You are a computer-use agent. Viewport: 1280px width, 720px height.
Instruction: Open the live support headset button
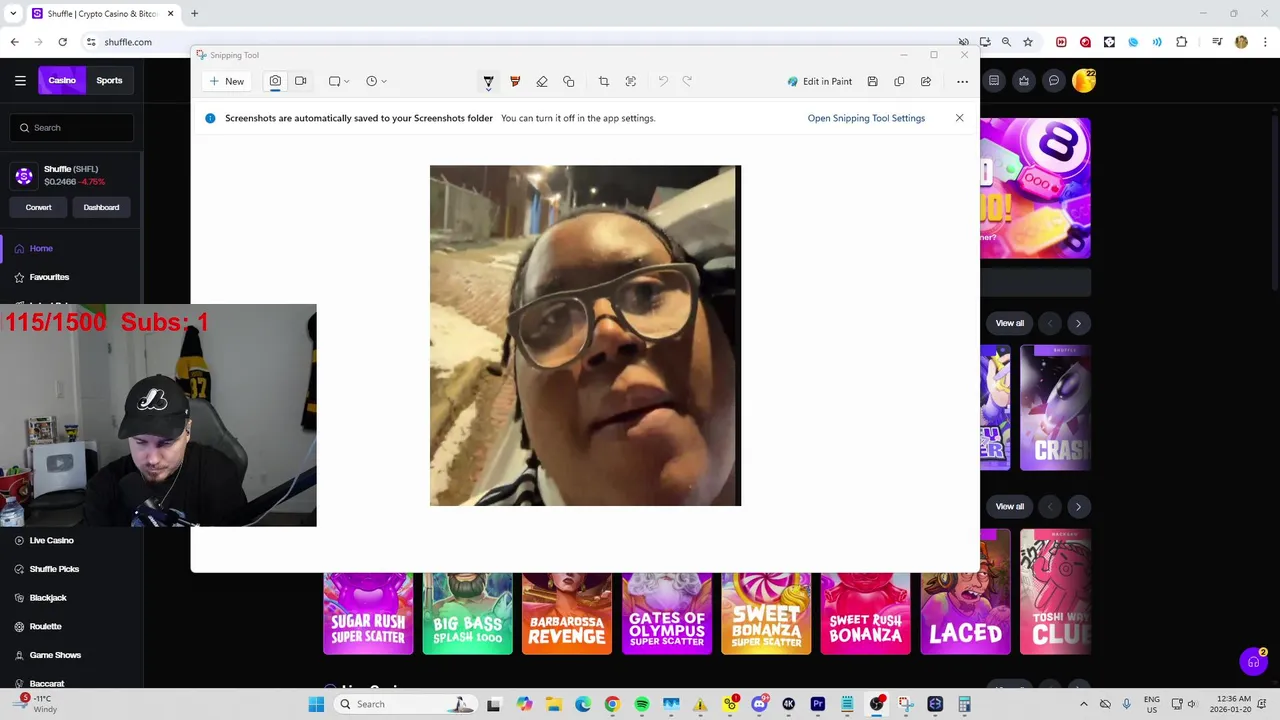(x=1254, y=662)
